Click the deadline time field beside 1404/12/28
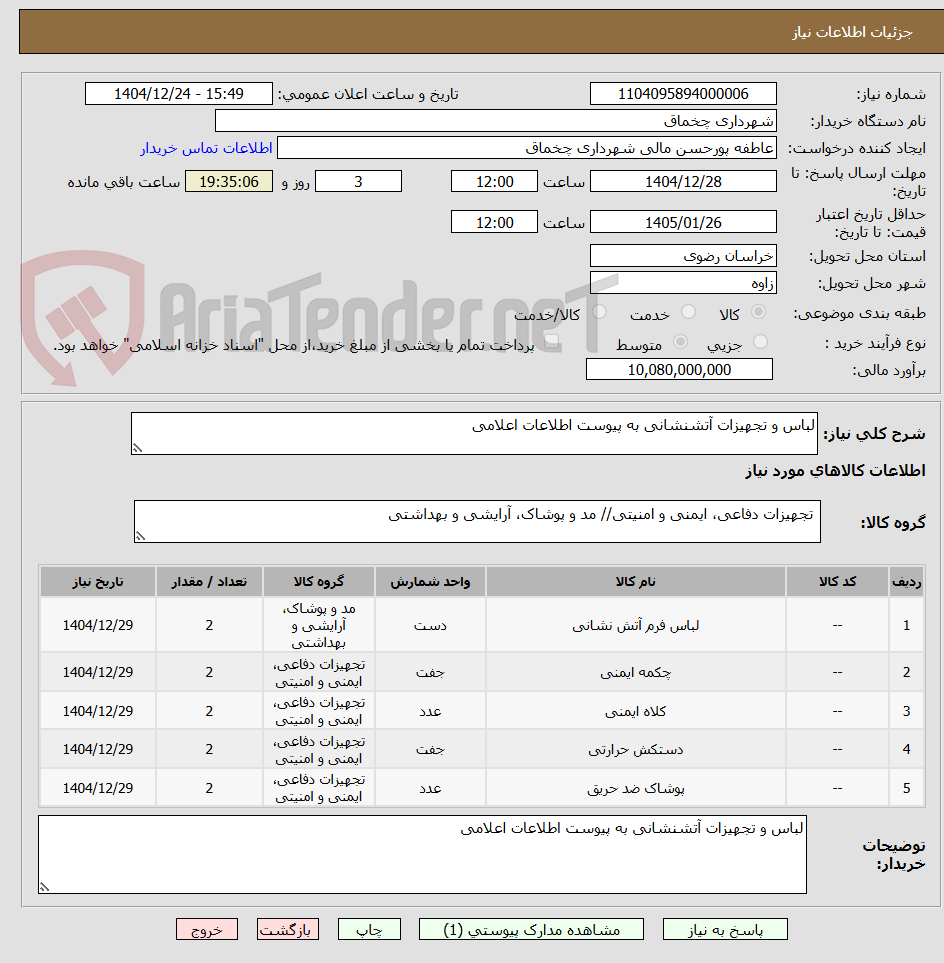The image size is (944, 963). click(494, 182)
